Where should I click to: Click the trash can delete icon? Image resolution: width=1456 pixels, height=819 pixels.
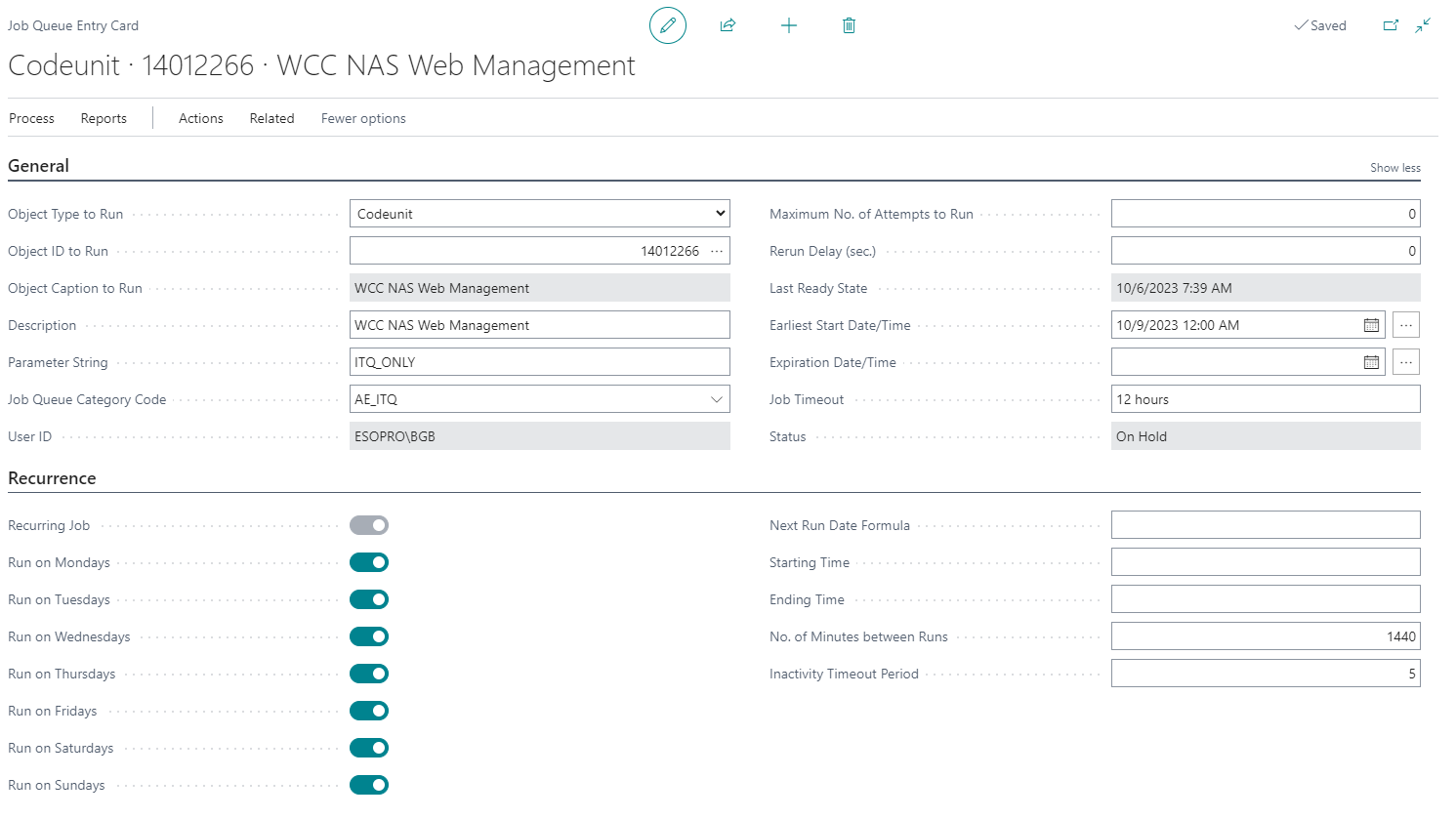coord(849,25)
